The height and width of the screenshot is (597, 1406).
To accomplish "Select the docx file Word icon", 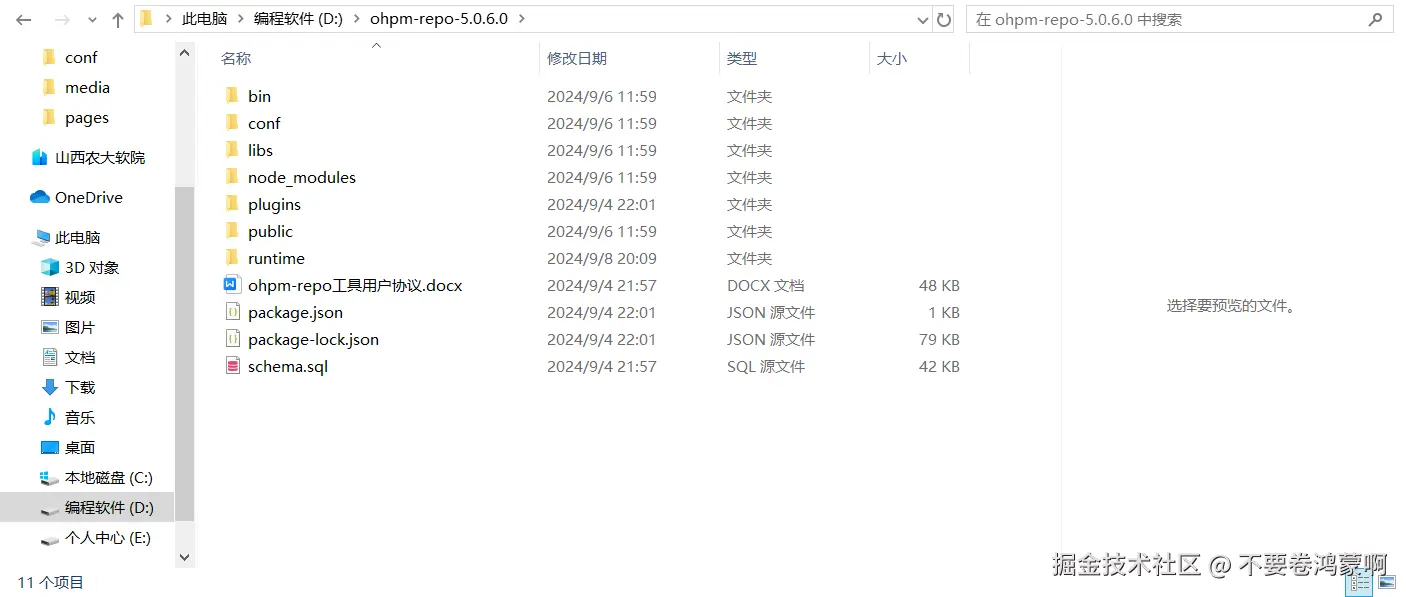I will point(232,284).
